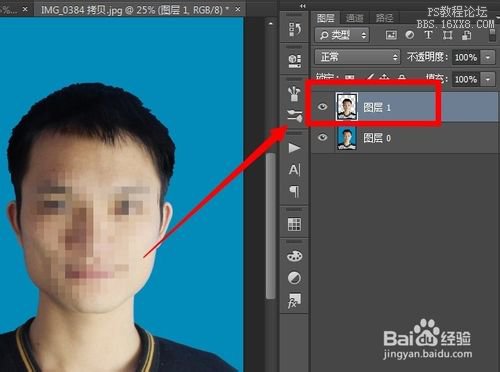Open the Swatches grid panel icon
The height and width of the screenshot is (372, 500).
[294, 224]
